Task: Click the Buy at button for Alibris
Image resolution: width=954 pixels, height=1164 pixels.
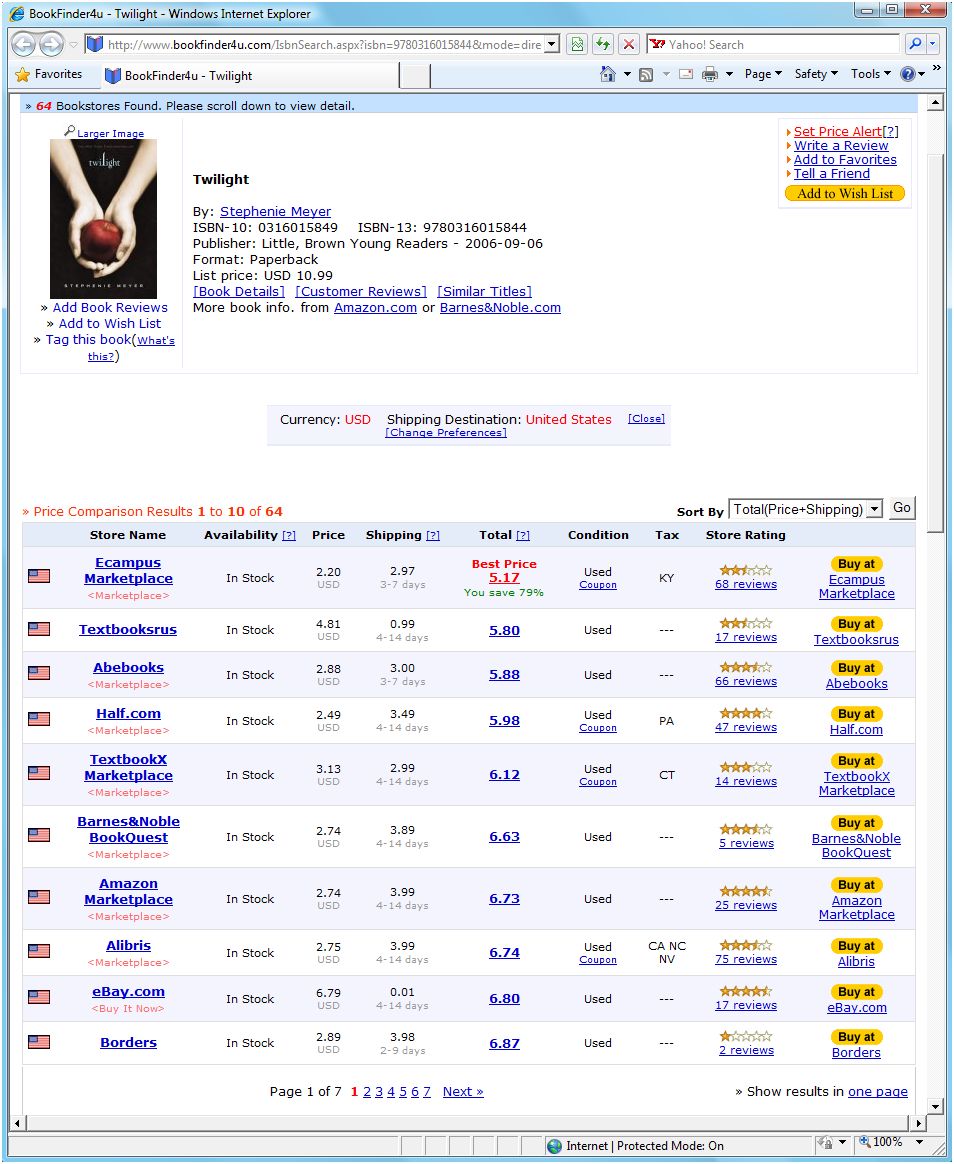Action: (x=856, y=946)
